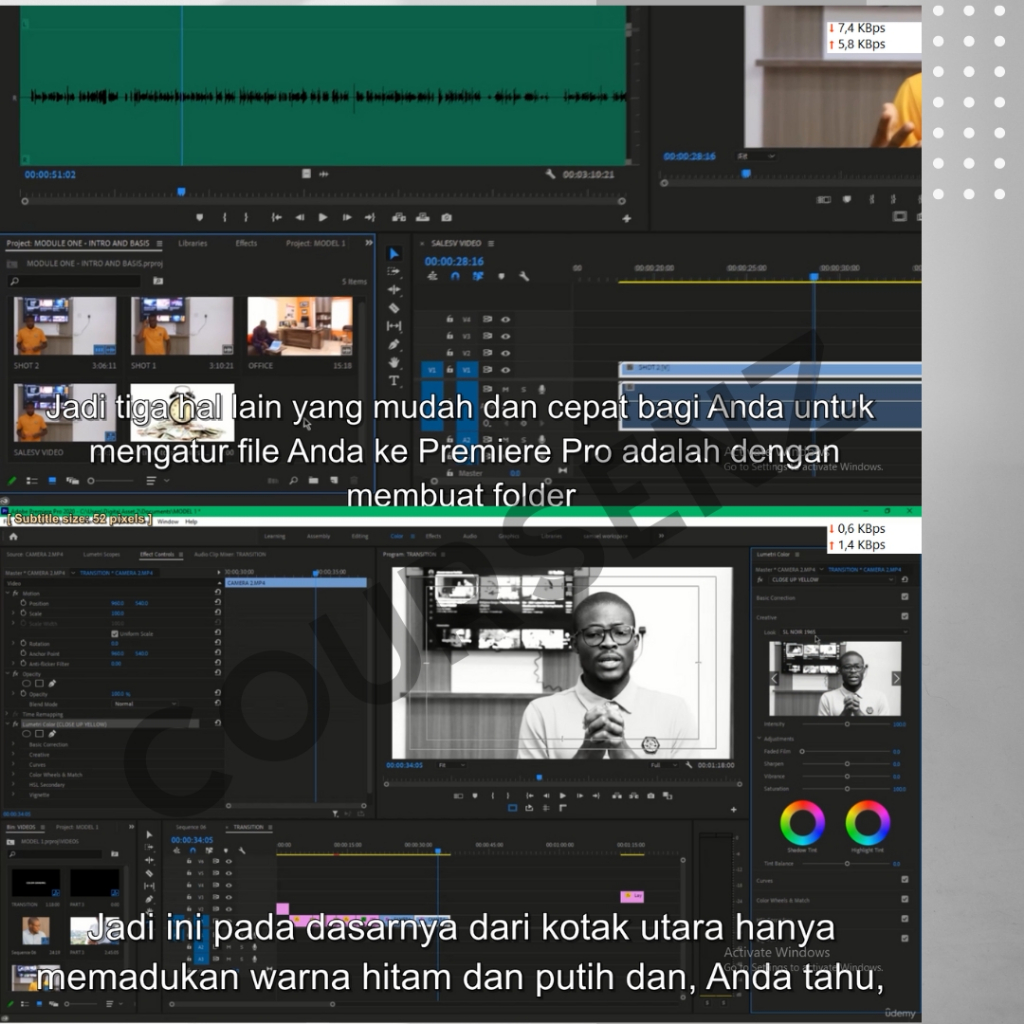
Task: Disable the Basic Correction checkbox in Lumetri Color
Action: pyautogui.click(x=904, y=597)
